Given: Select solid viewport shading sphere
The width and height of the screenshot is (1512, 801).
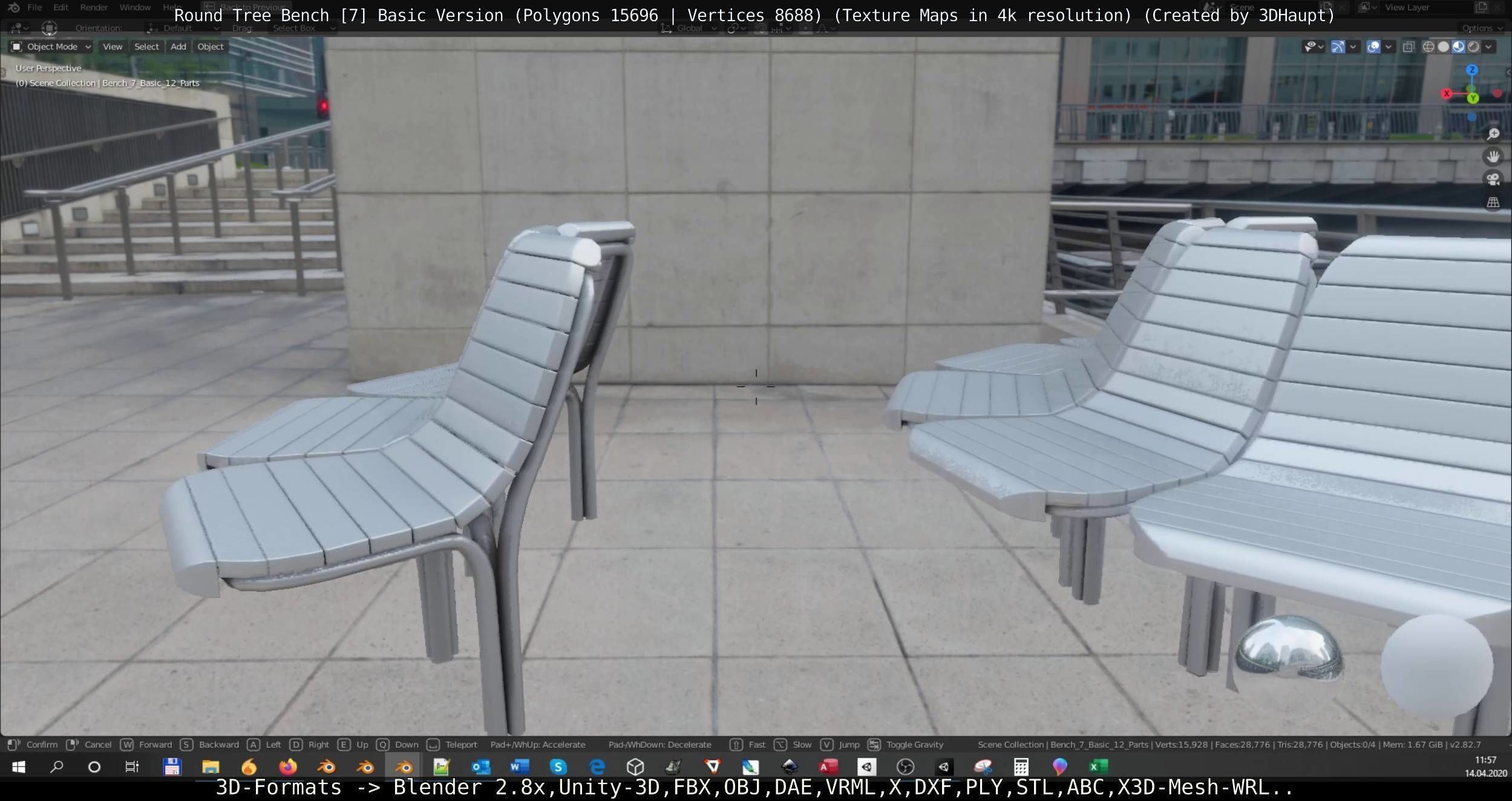Looking at the screenshot, I should 1444,47.
